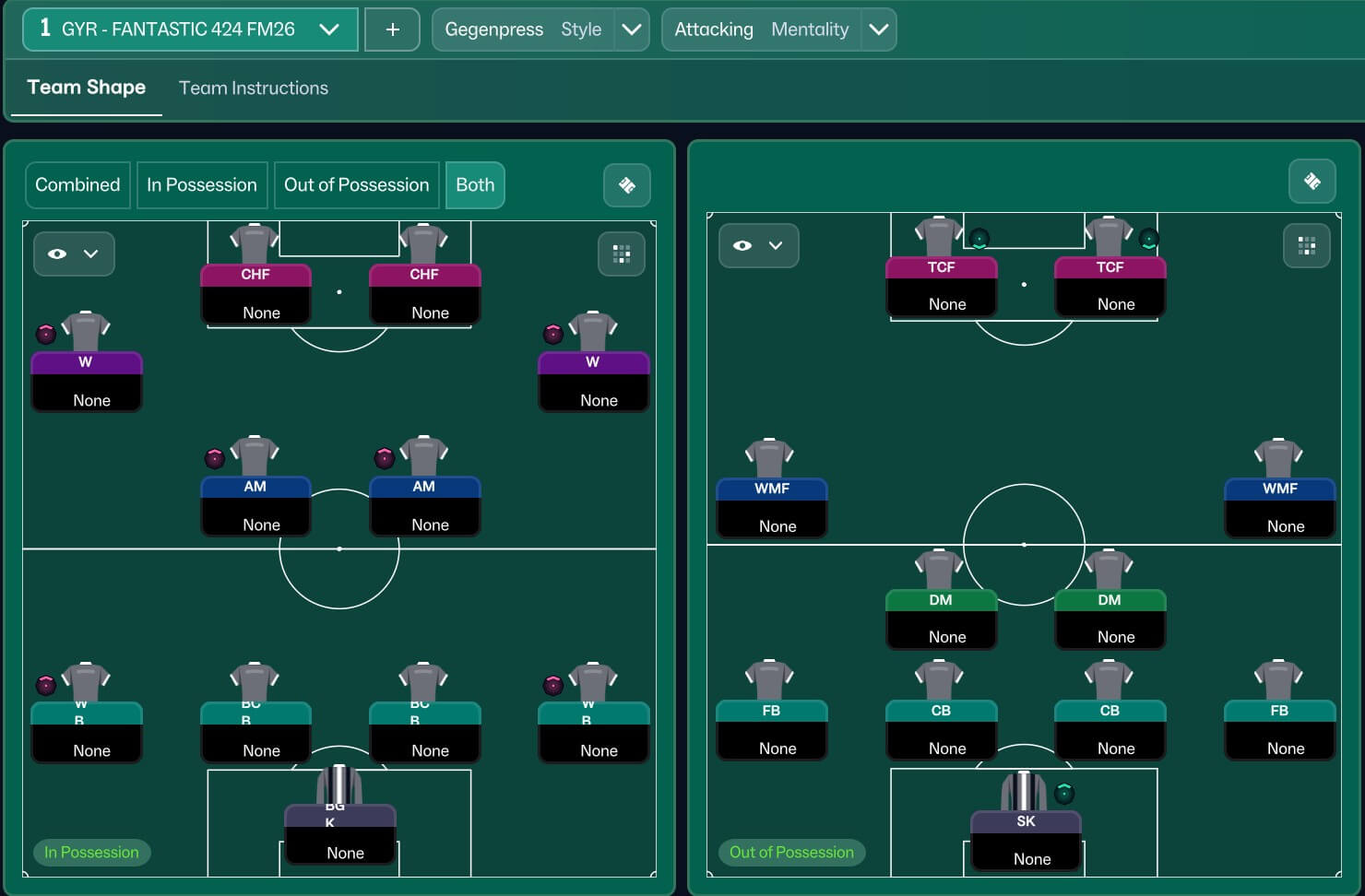The image size is (1365, 896).
Task: Open grid icon on Out of Possession pitch
Action: pyautogui.click(x=1306, y=245)
